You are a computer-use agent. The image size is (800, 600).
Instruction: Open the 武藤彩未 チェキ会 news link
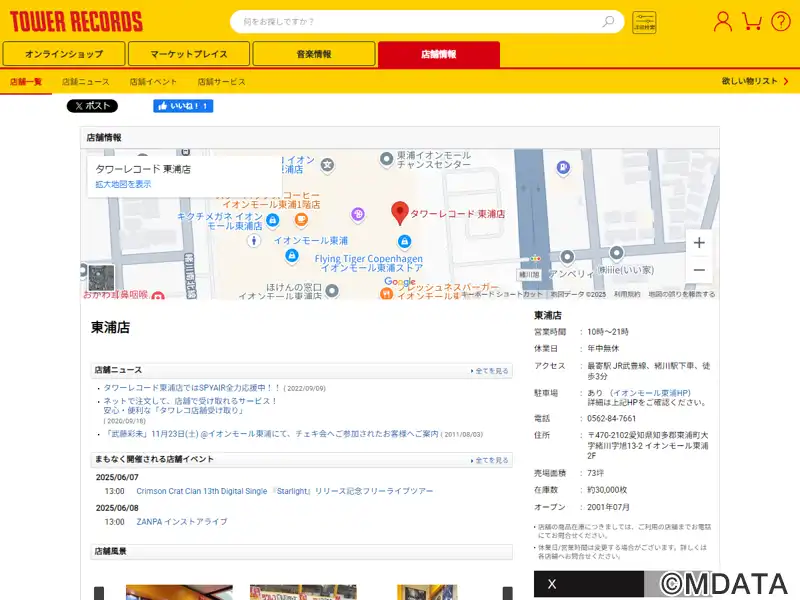point(271,434)
